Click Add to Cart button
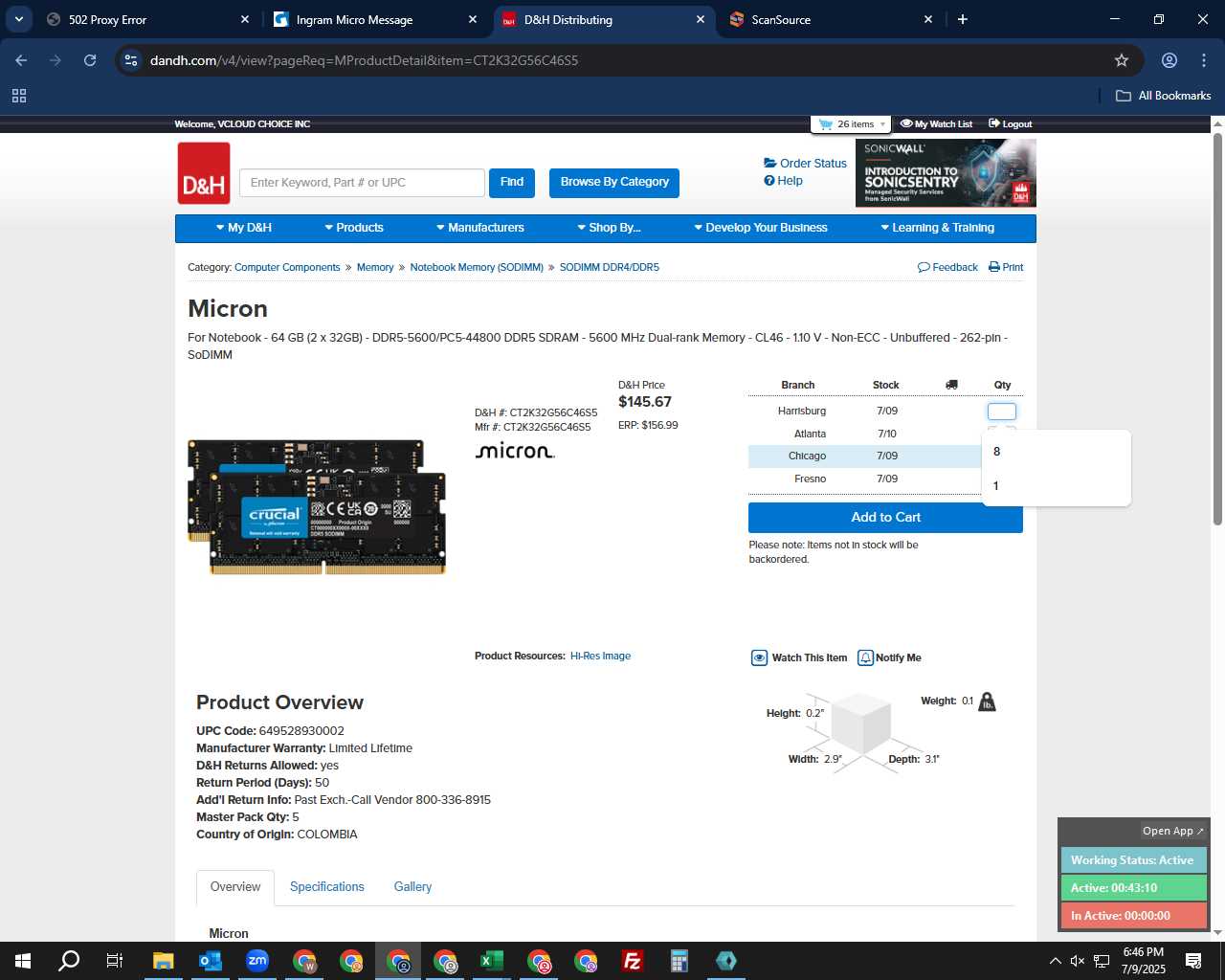 pyautogui.click(x=885, y=518)
